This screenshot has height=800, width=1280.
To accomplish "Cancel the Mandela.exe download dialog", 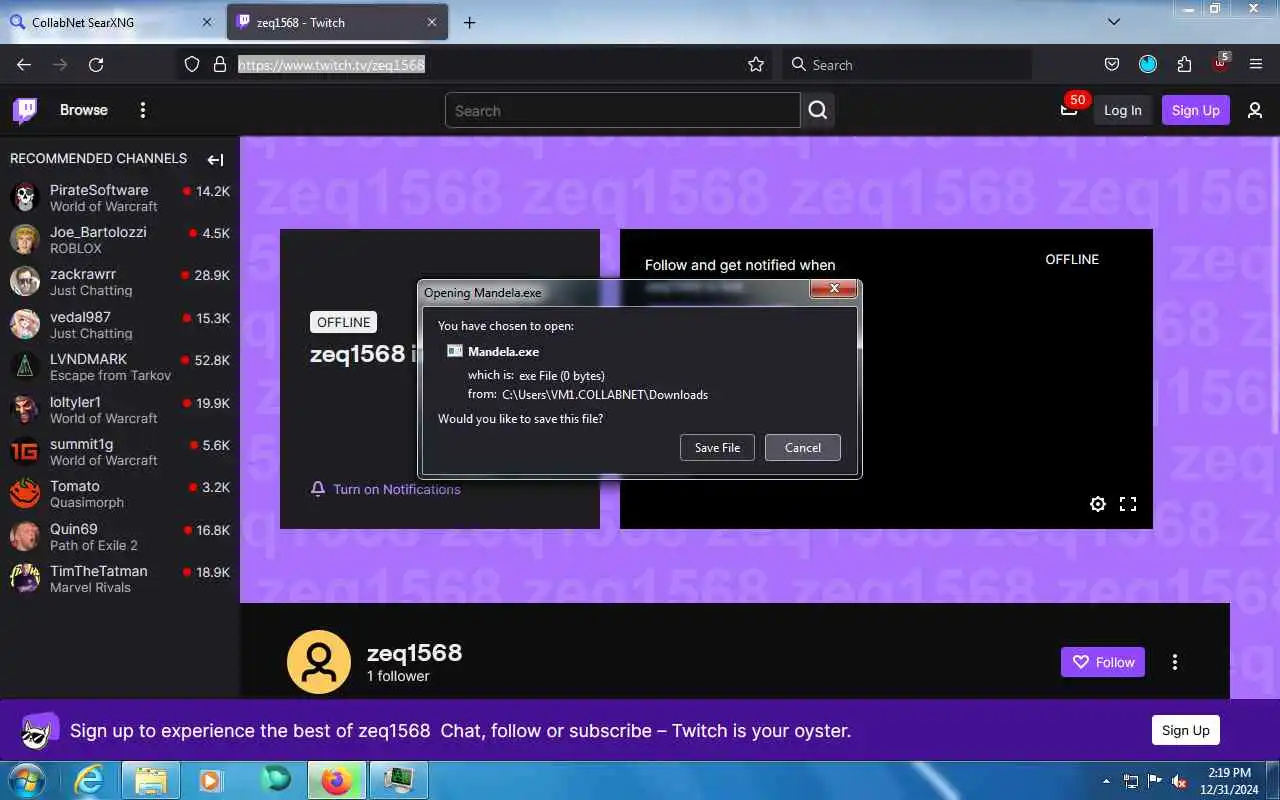I will [802, 447].
